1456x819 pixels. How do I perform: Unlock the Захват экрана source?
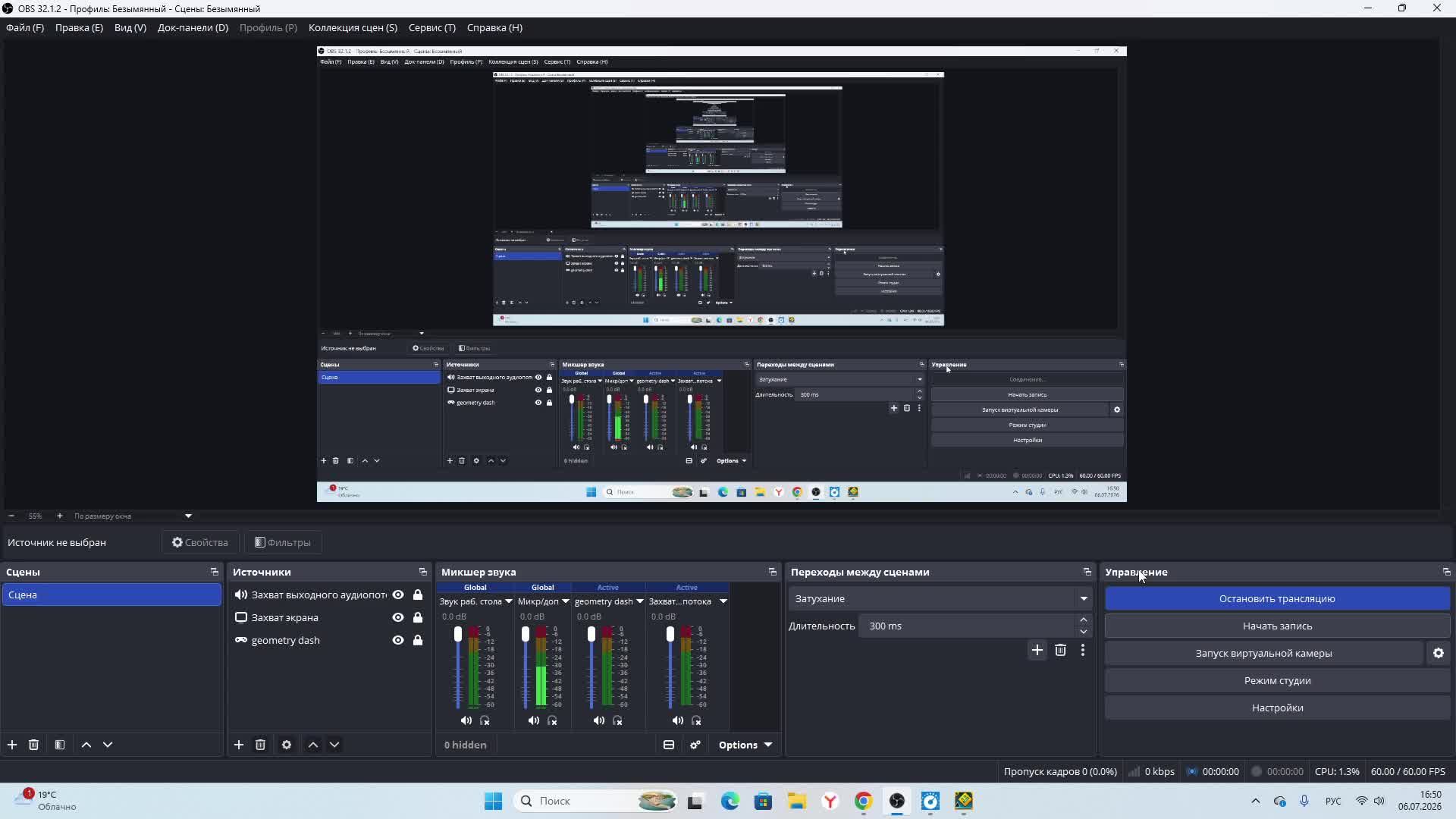click(x=418, y=617)
